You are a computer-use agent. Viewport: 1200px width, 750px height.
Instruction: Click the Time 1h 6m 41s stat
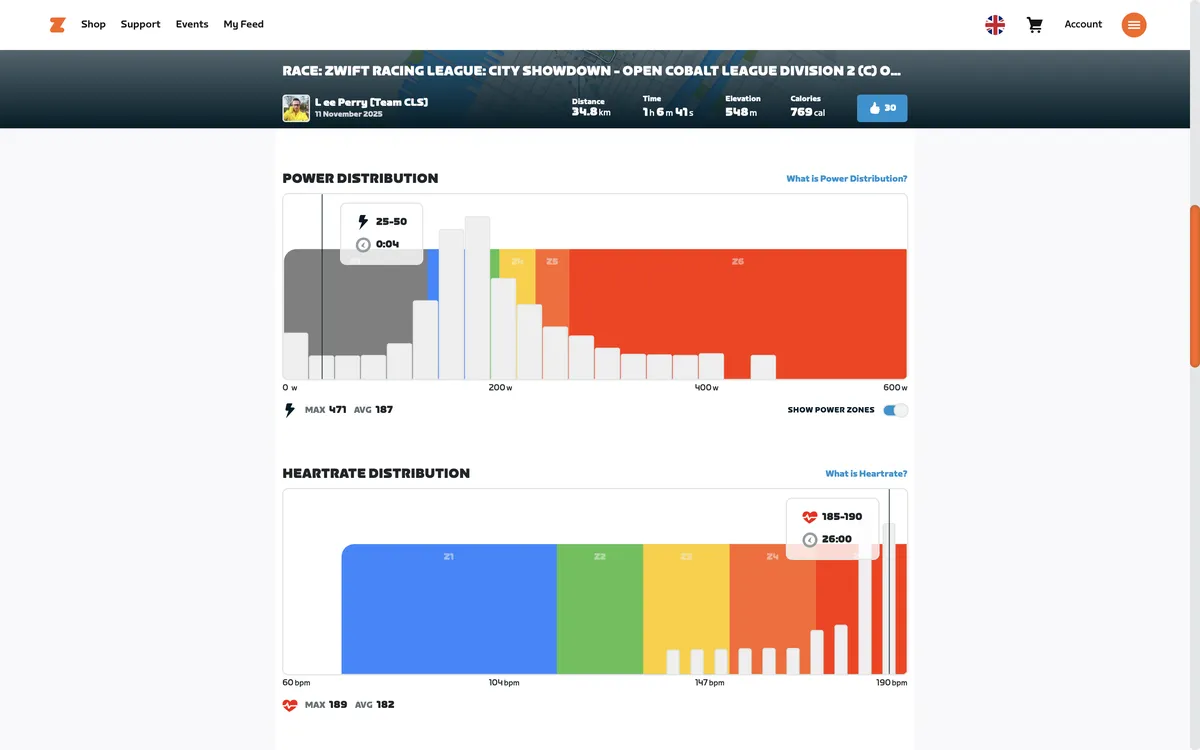click(668, 106)
